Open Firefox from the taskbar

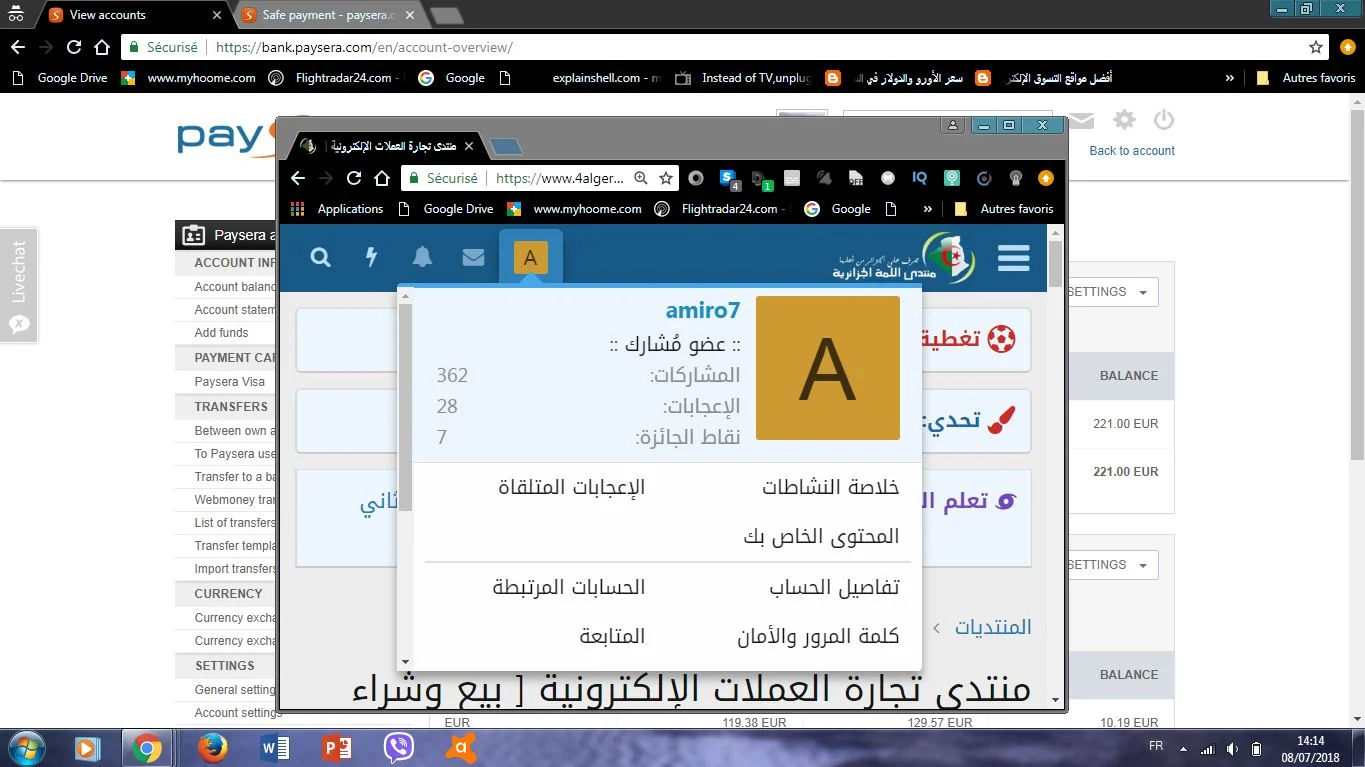[x=212, y=747]
